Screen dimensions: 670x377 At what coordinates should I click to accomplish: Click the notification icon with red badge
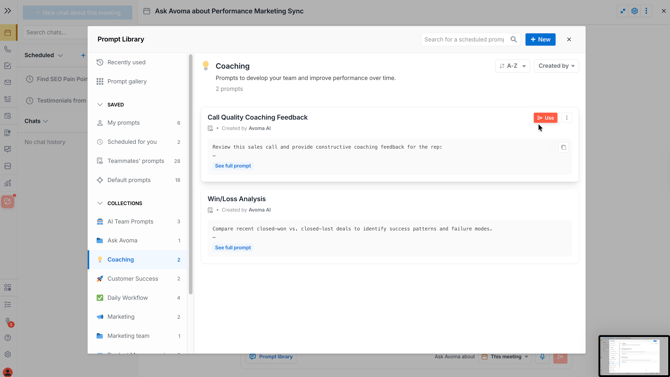coord(9,322)
